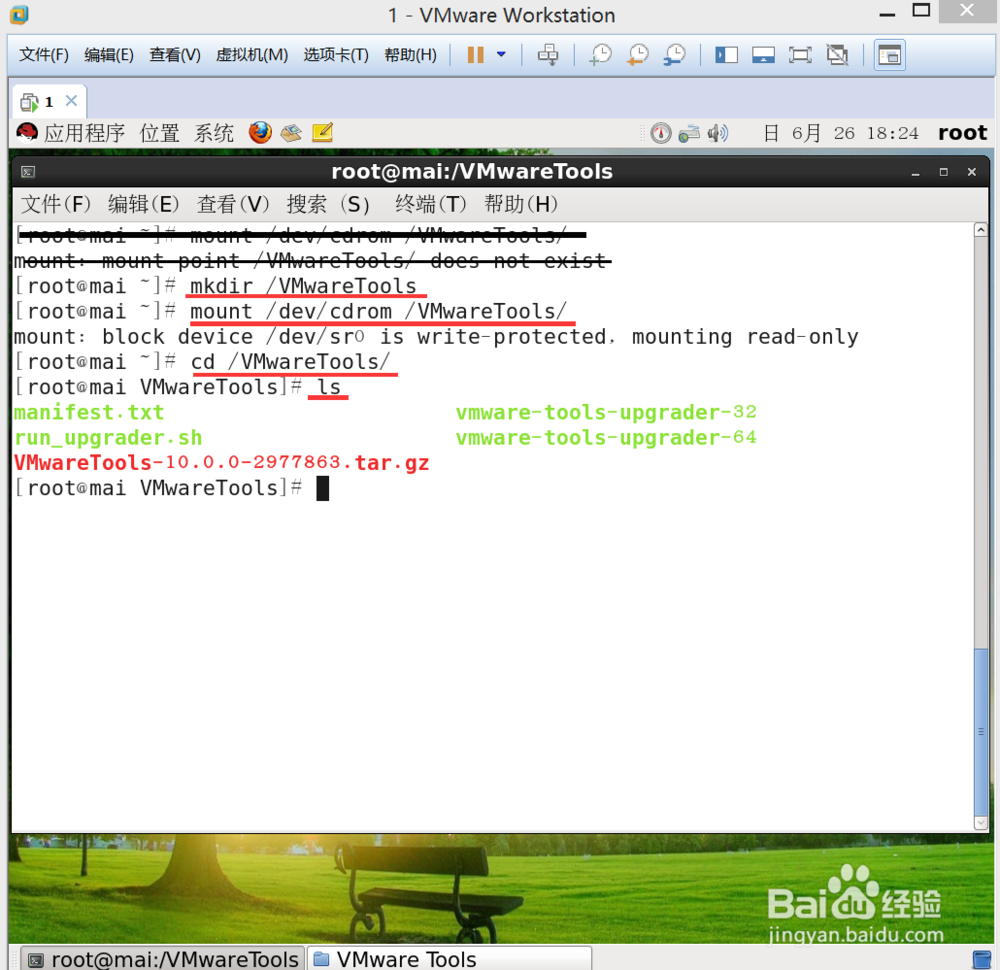The image size is (1000, 970).
Task: Send Ctrl+Alt+Del to the guest
Action: point(548,54)
